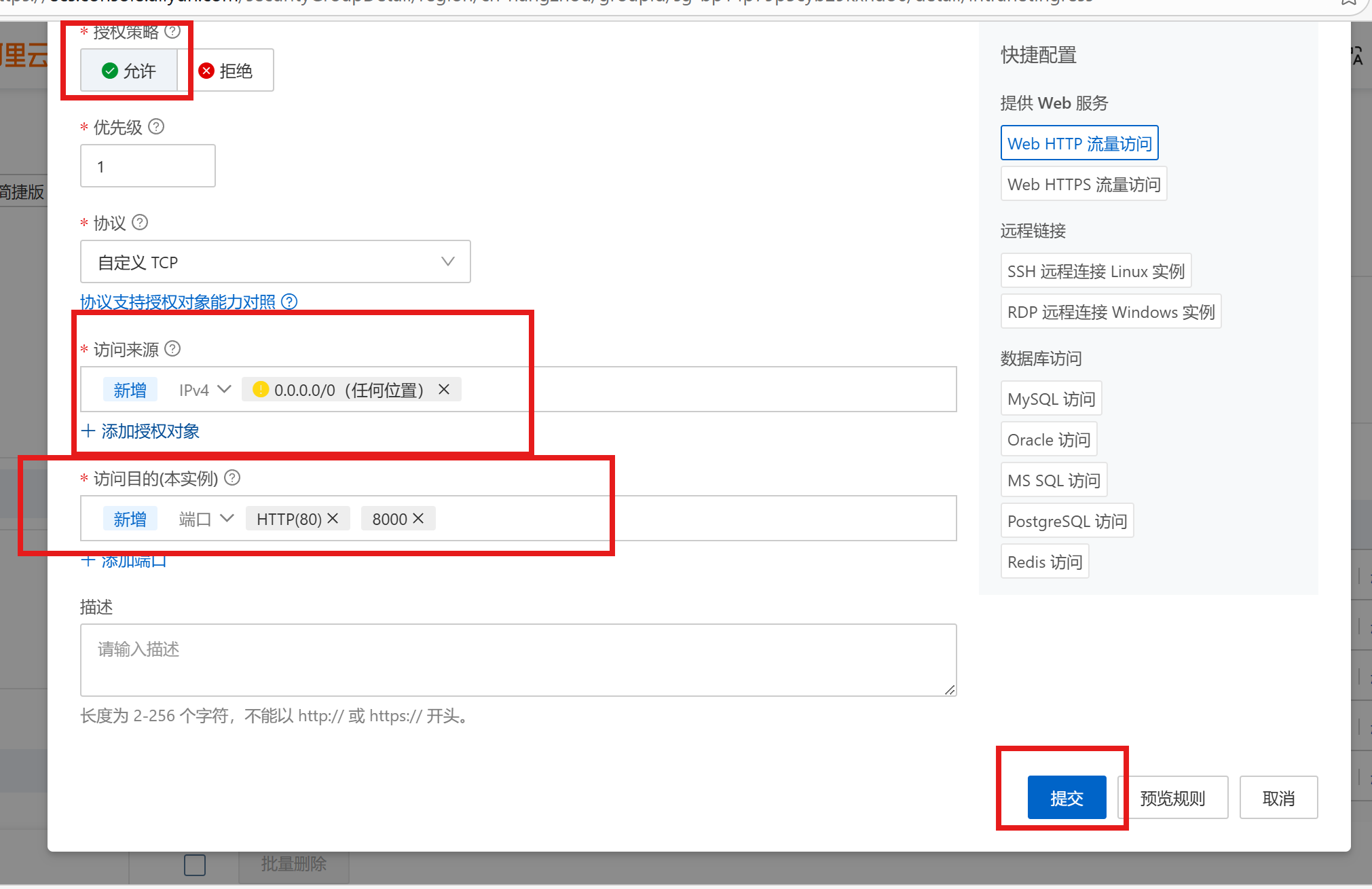
Task: Click help icon next to 授权策略
Action: pos(172,31)
